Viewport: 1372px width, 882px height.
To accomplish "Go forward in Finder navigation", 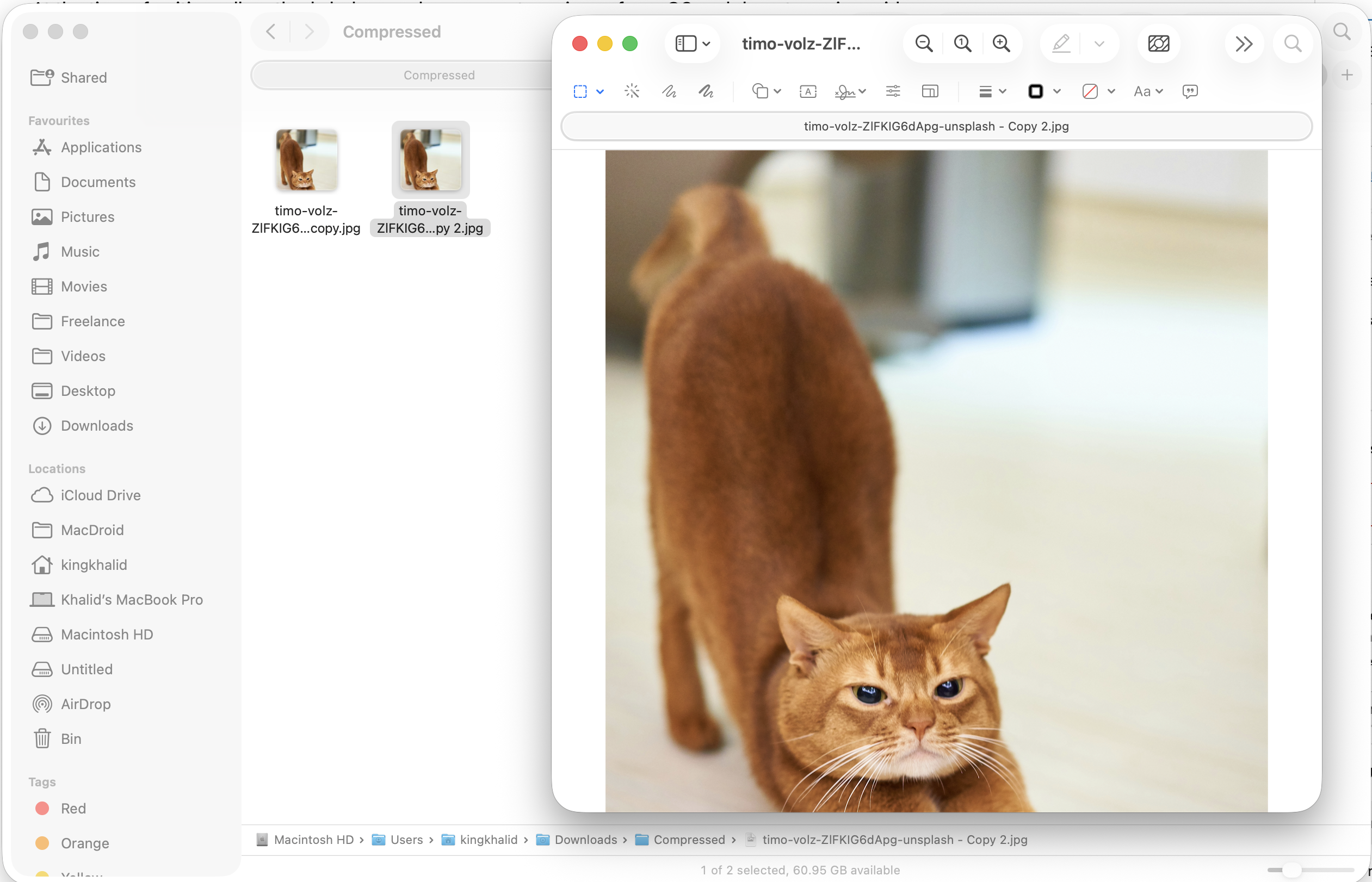I will [310, 32].
